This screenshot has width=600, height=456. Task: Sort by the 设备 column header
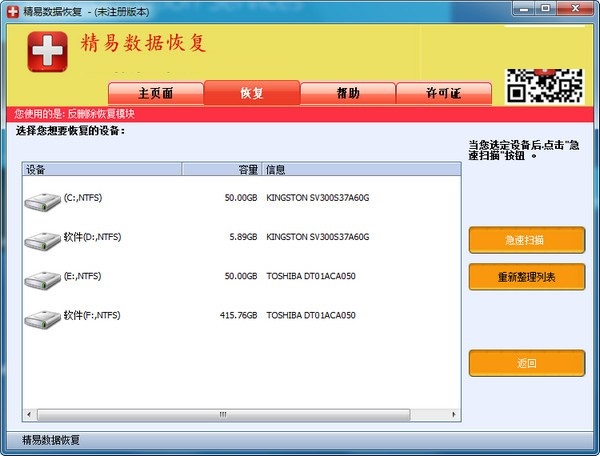102,169
